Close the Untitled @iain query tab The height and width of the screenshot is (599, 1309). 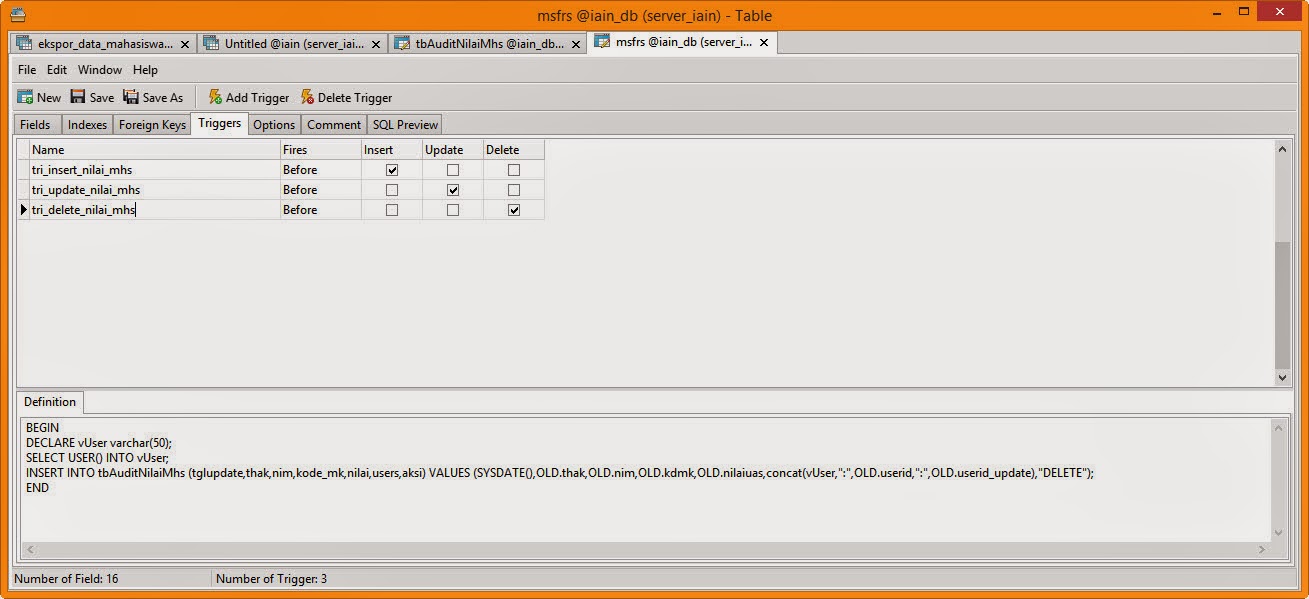pyautogui.click(x=376, y=43)
